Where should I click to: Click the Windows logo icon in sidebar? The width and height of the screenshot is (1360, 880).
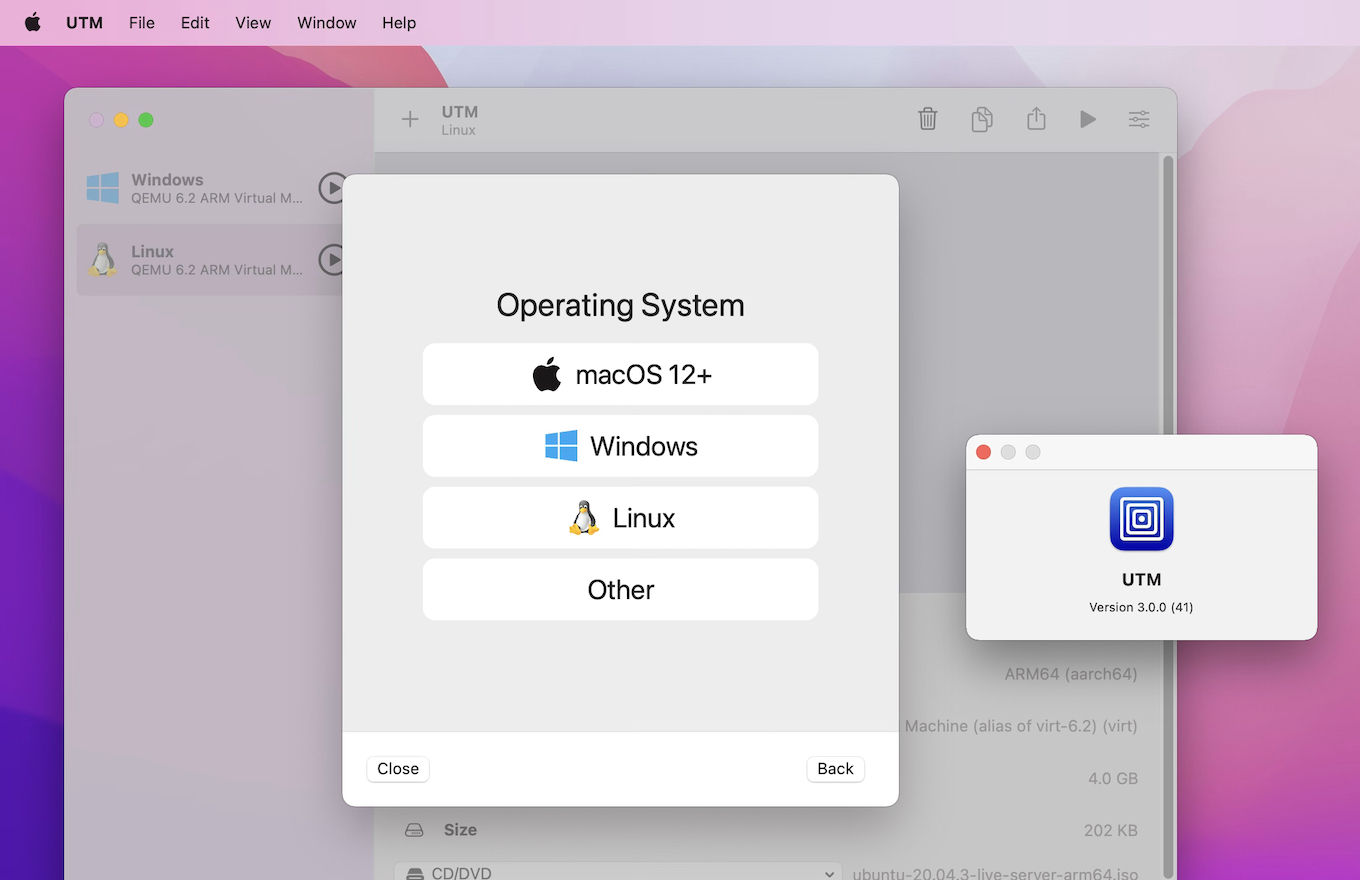102,188
